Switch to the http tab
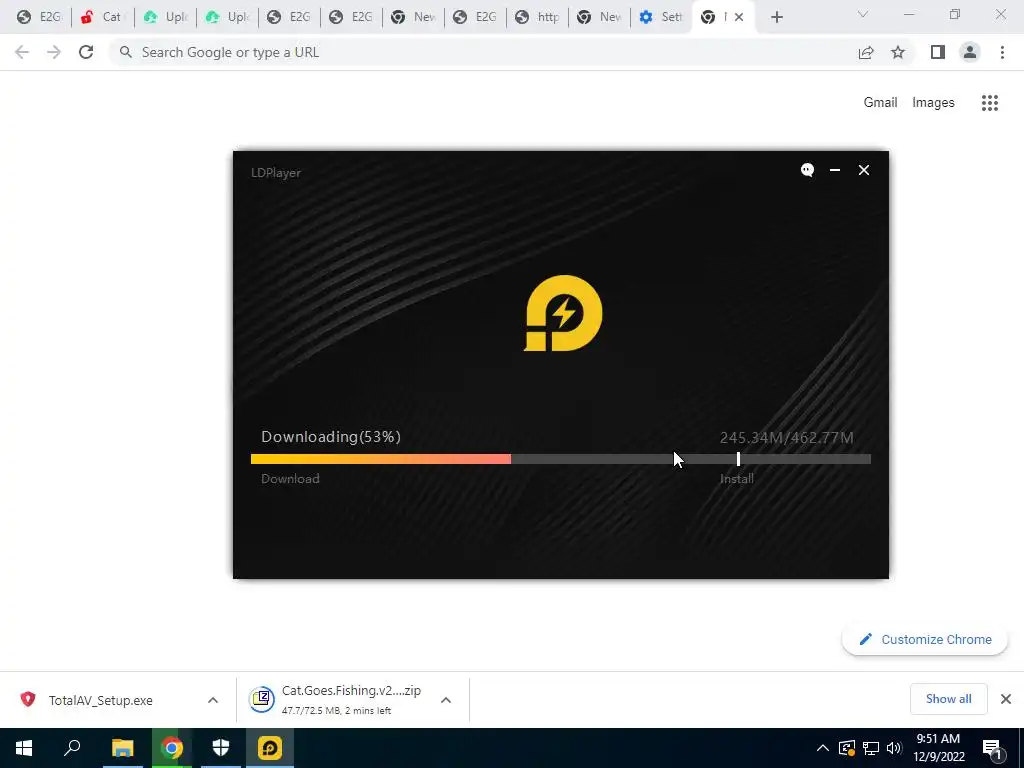Viewport: 1024px width, 768px height. point(537,17)
